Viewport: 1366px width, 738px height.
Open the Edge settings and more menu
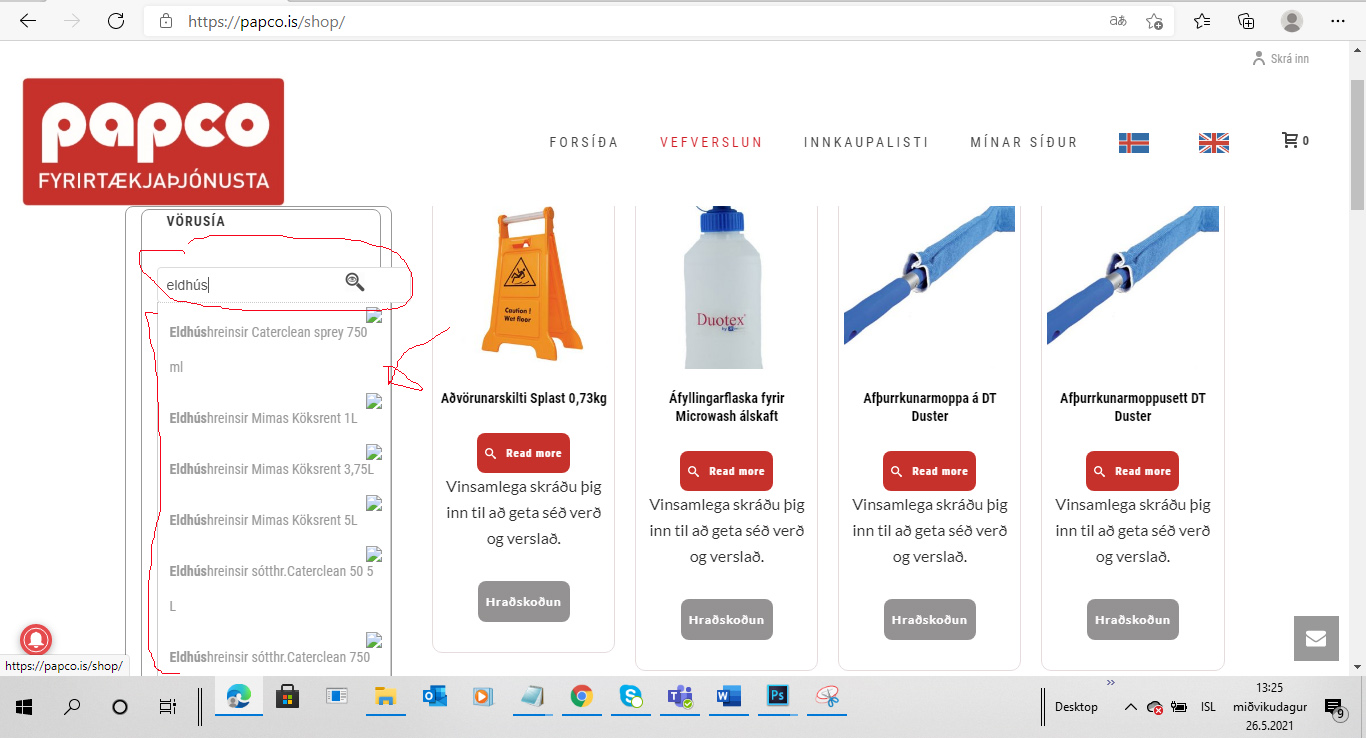tap(1338, 21)
